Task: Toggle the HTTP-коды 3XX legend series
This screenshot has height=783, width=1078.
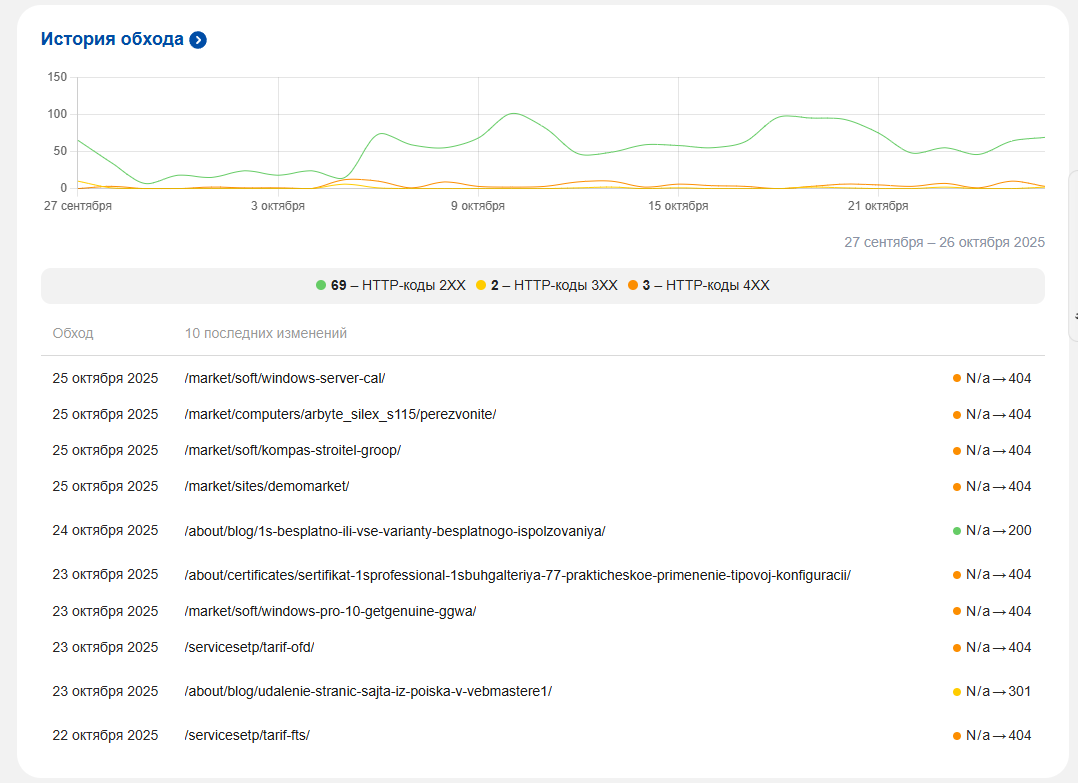Action: [x=554, y=285]
